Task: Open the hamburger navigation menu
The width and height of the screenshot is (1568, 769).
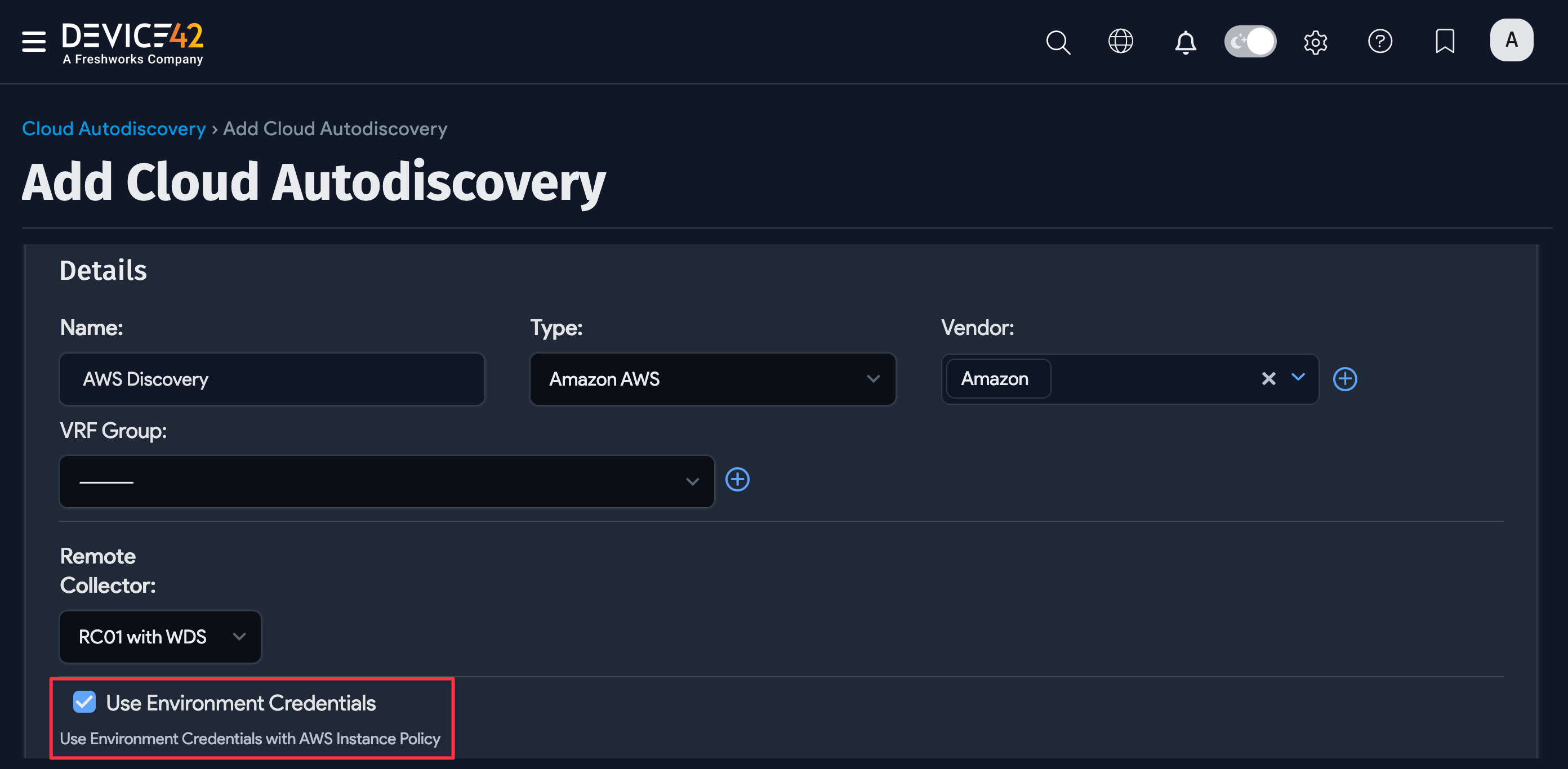Action: click(33, 41)
